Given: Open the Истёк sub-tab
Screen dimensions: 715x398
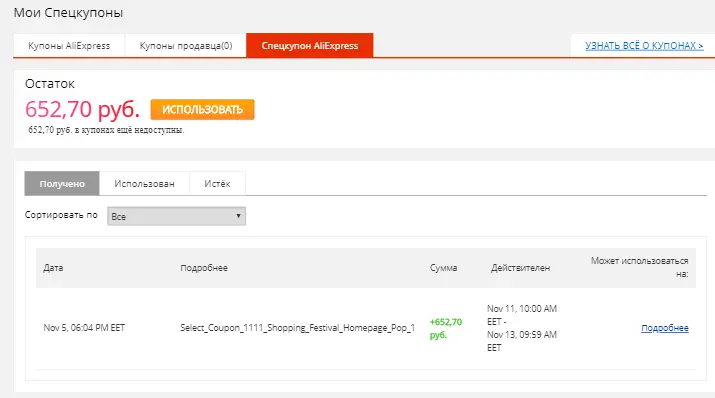Looking at the screenshot, I should 217,184.
